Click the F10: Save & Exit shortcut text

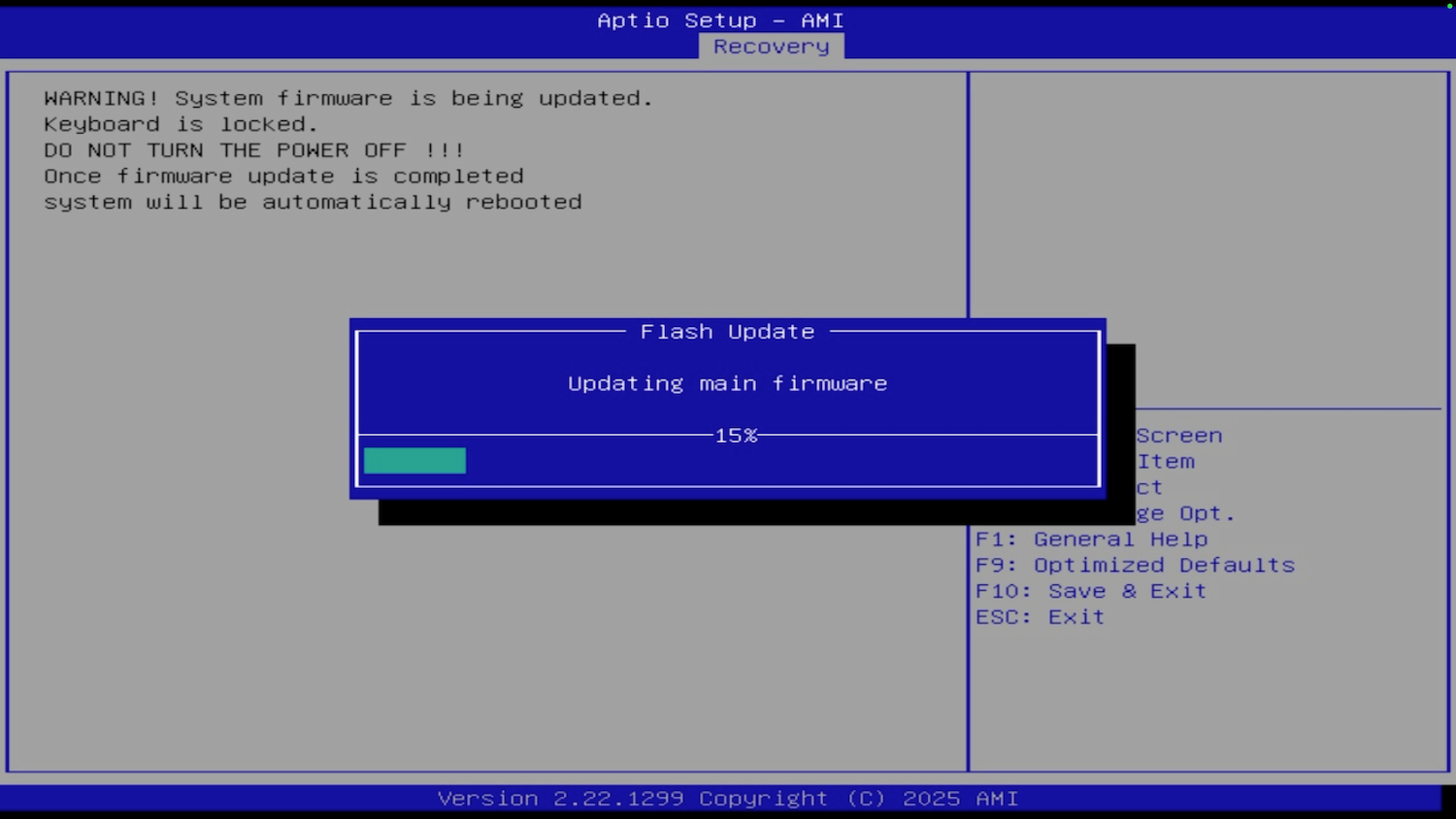pyautogui.click(x=1090, y=590)
